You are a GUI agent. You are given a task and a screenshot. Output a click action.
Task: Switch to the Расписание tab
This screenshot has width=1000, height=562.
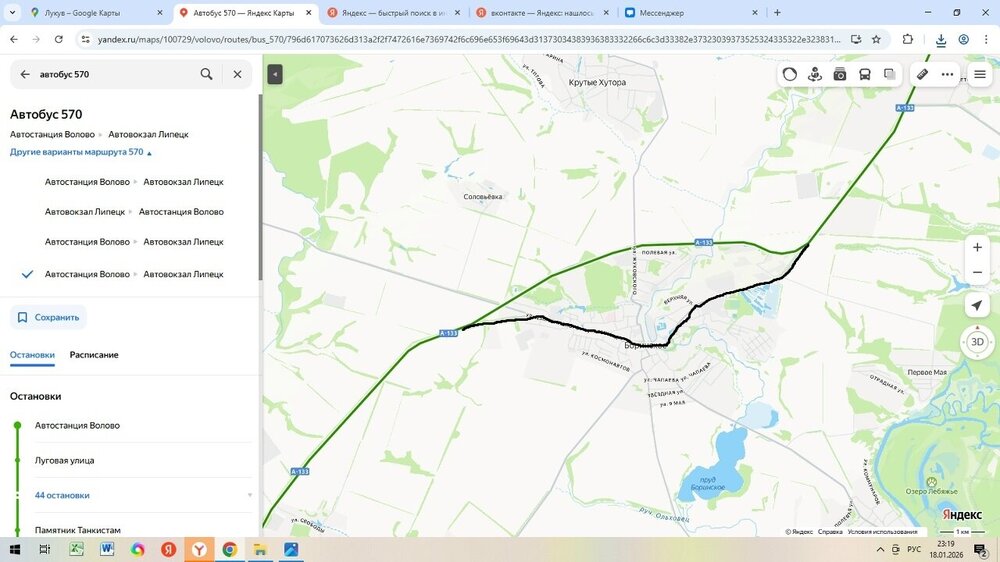pos(94,355)
